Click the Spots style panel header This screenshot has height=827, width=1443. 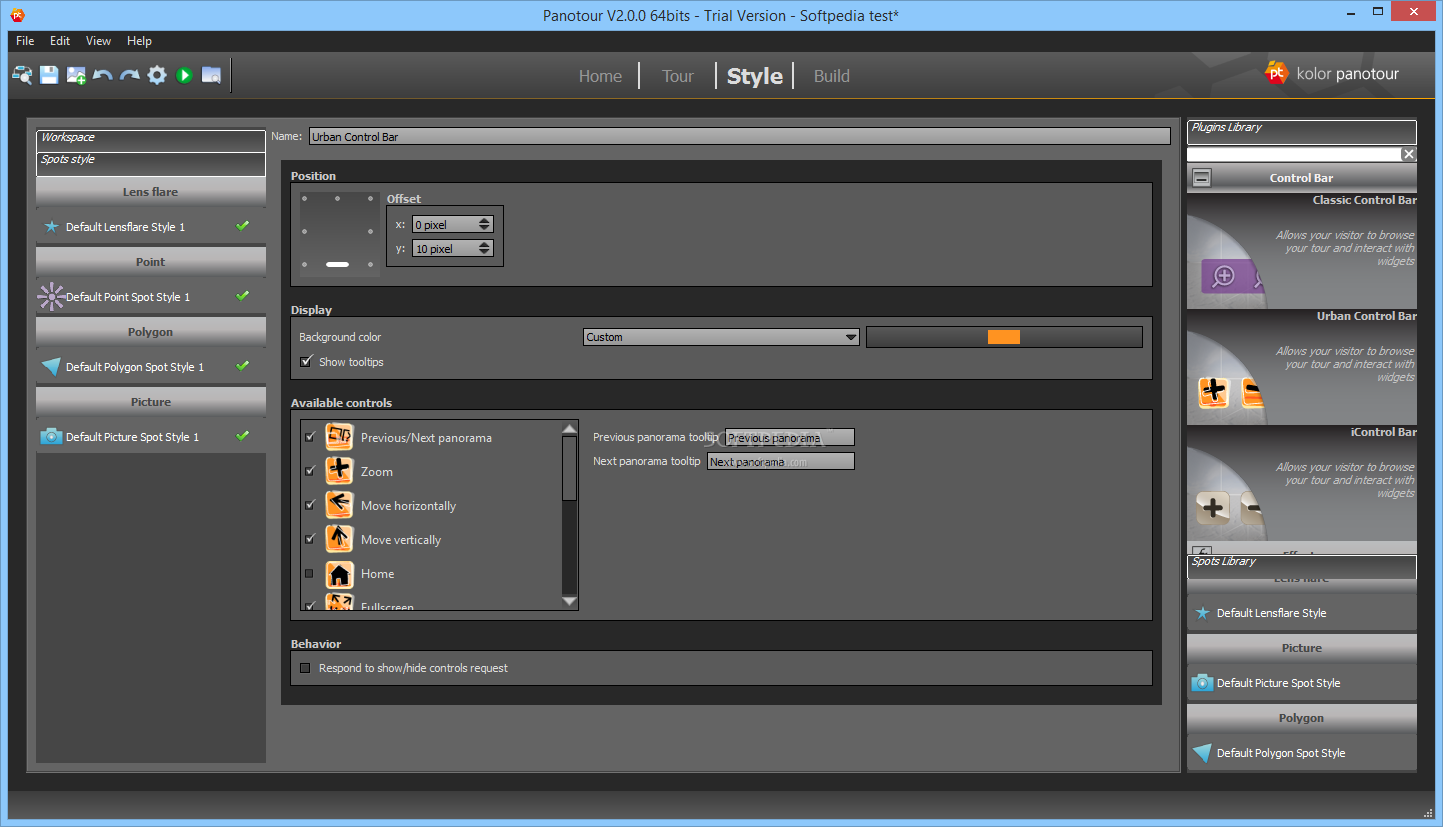(151, 163)
